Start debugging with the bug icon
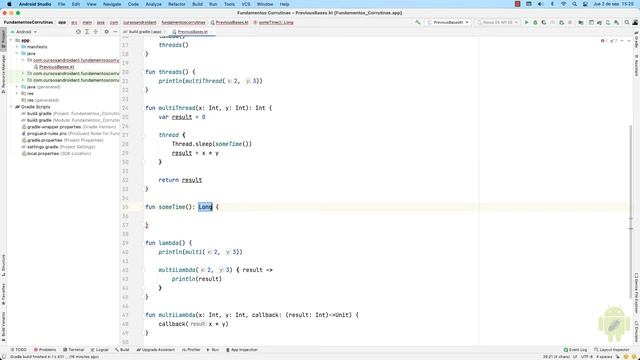 coord(535,22)
